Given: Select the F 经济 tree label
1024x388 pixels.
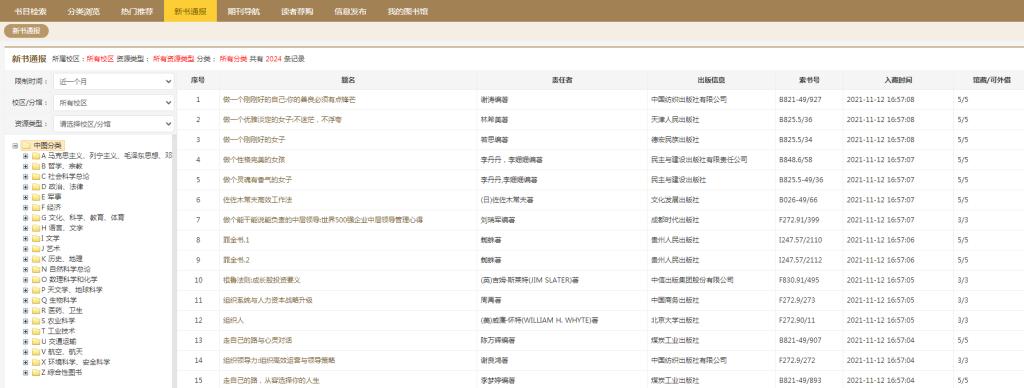Looking at the screenshot, I should [x=51, y=207].
